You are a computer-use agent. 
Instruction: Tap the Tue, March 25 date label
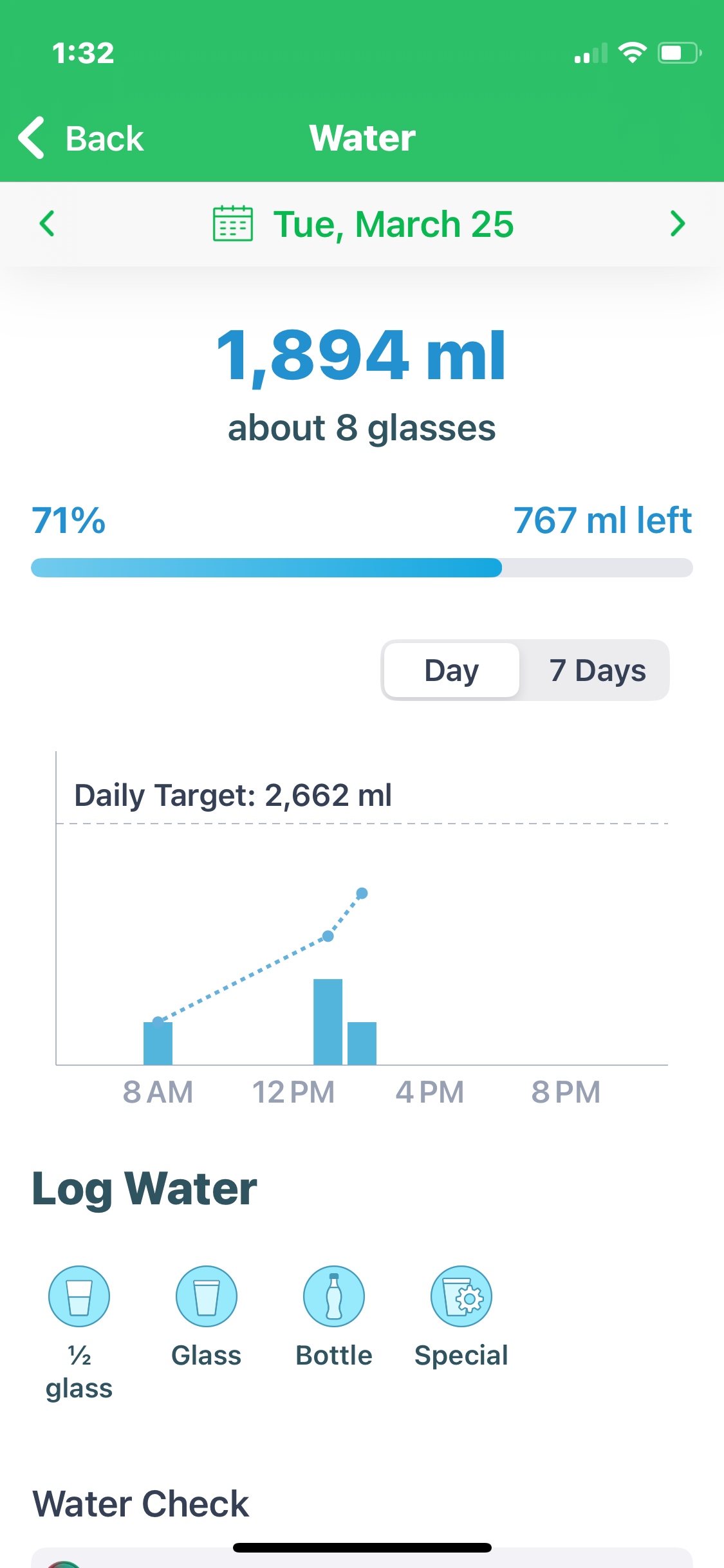coord(393,224)
